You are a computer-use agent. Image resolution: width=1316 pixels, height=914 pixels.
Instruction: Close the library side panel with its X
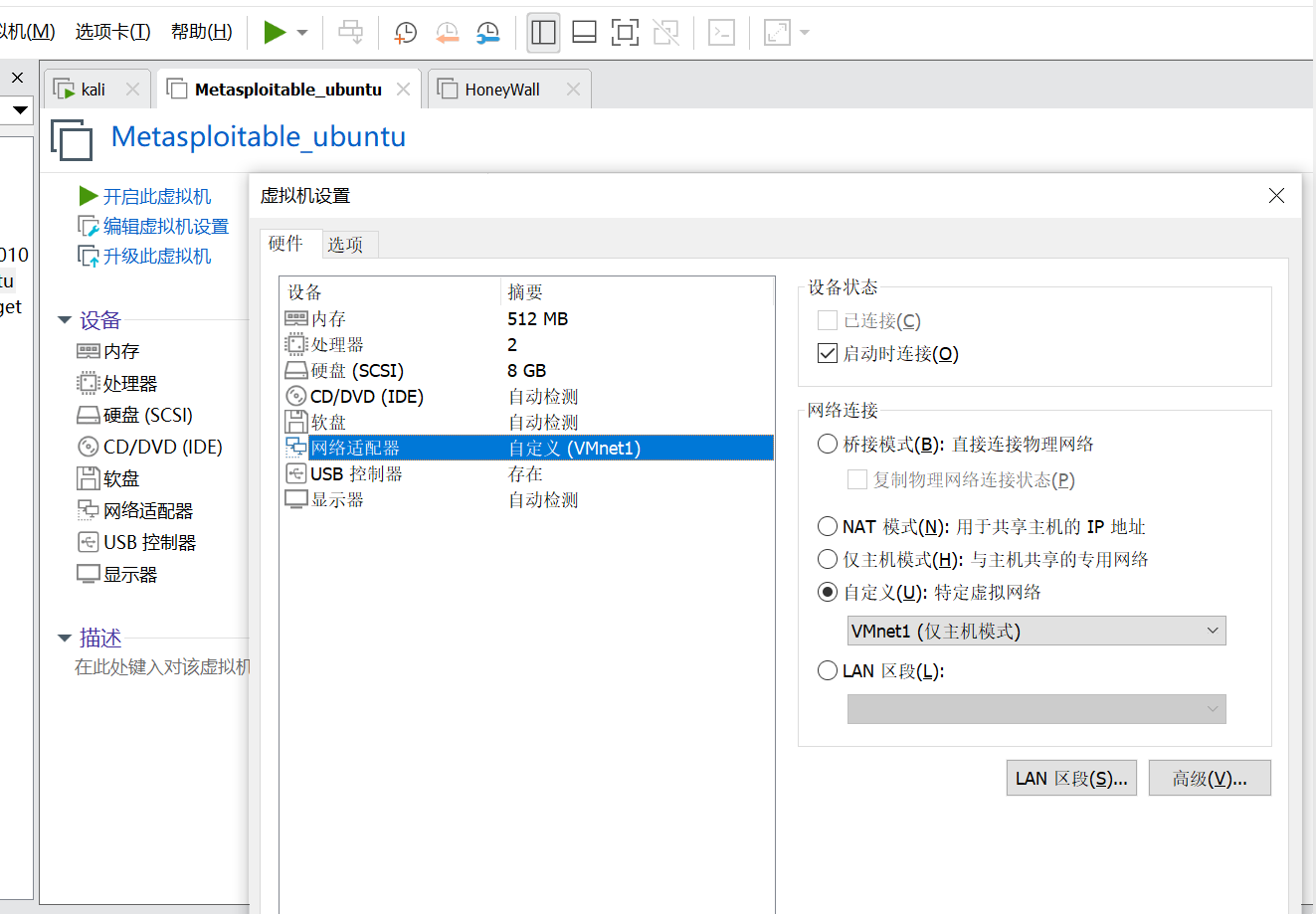17,78
